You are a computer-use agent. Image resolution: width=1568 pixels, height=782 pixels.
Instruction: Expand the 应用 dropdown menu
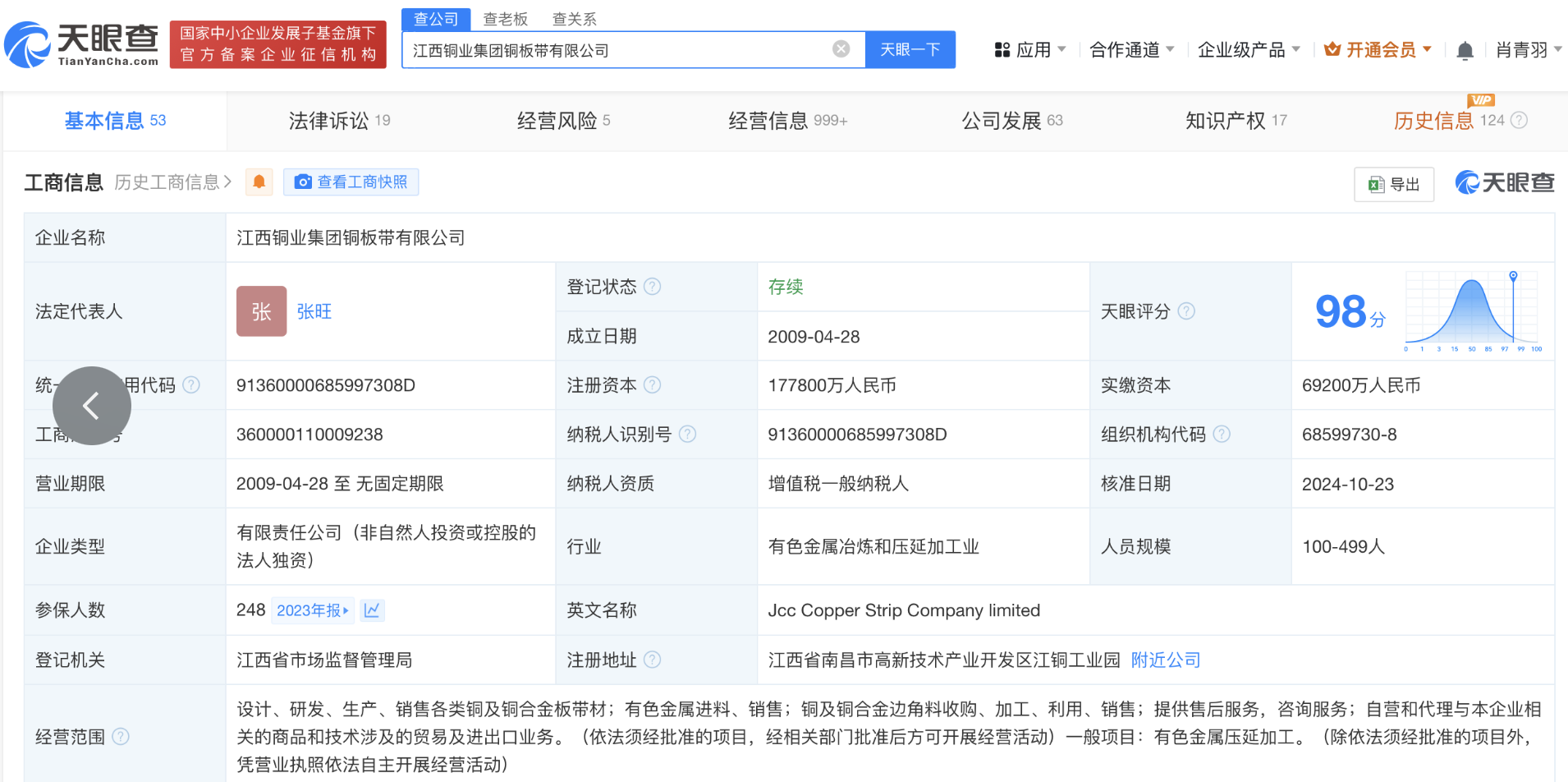pos(1030,50)
